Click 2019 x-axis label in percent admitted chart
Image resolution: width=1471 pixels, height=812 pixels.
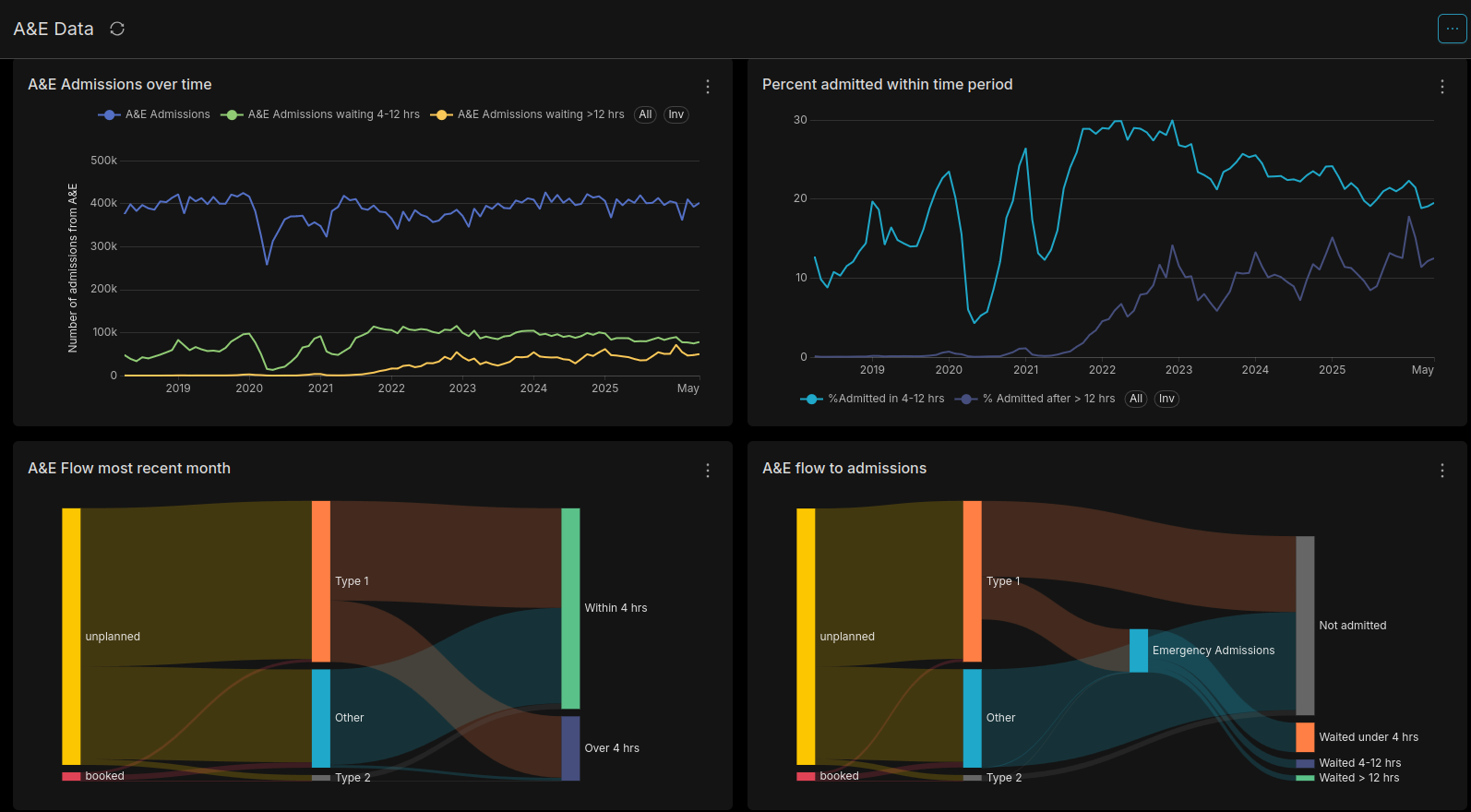click(872, 370)
